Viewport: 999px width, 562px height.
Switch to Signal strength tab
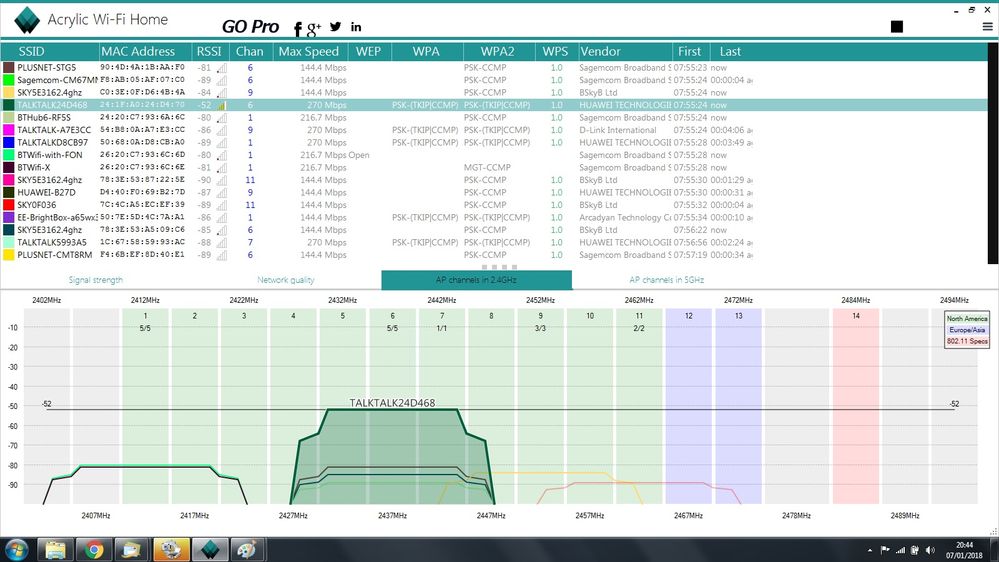(96, 280)
